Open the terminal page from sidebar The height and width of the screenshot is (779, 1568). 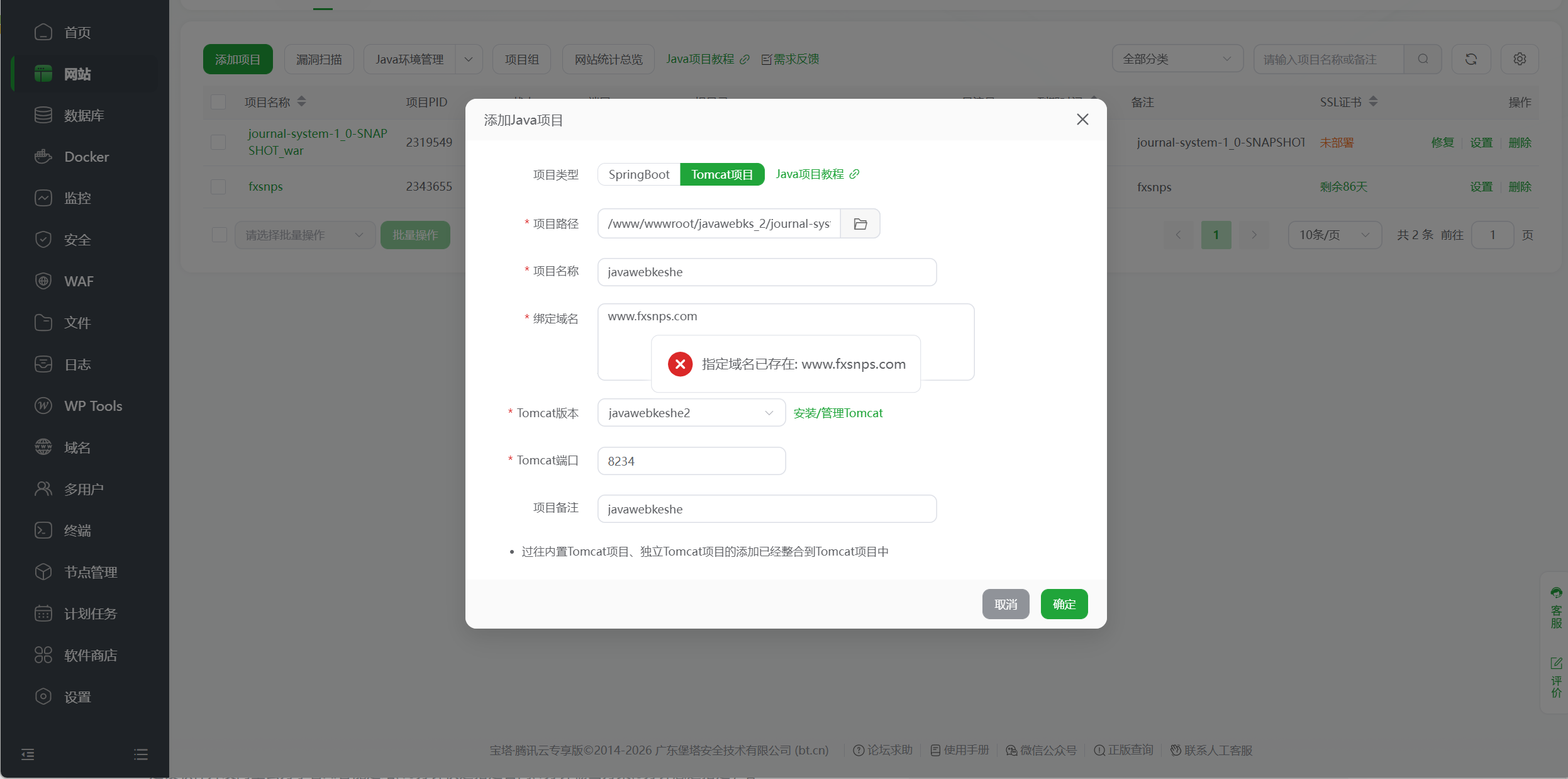tap(77, 530)
